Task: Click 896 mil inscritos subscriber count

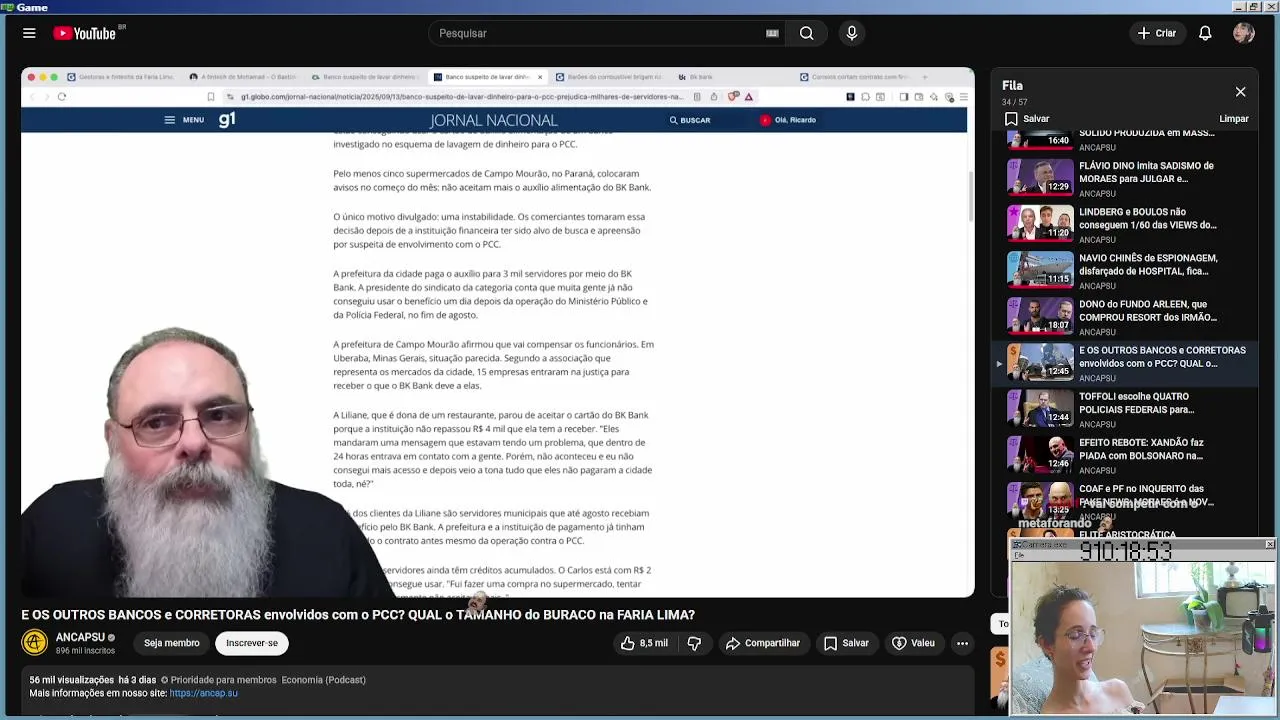Action: (85, 651)
